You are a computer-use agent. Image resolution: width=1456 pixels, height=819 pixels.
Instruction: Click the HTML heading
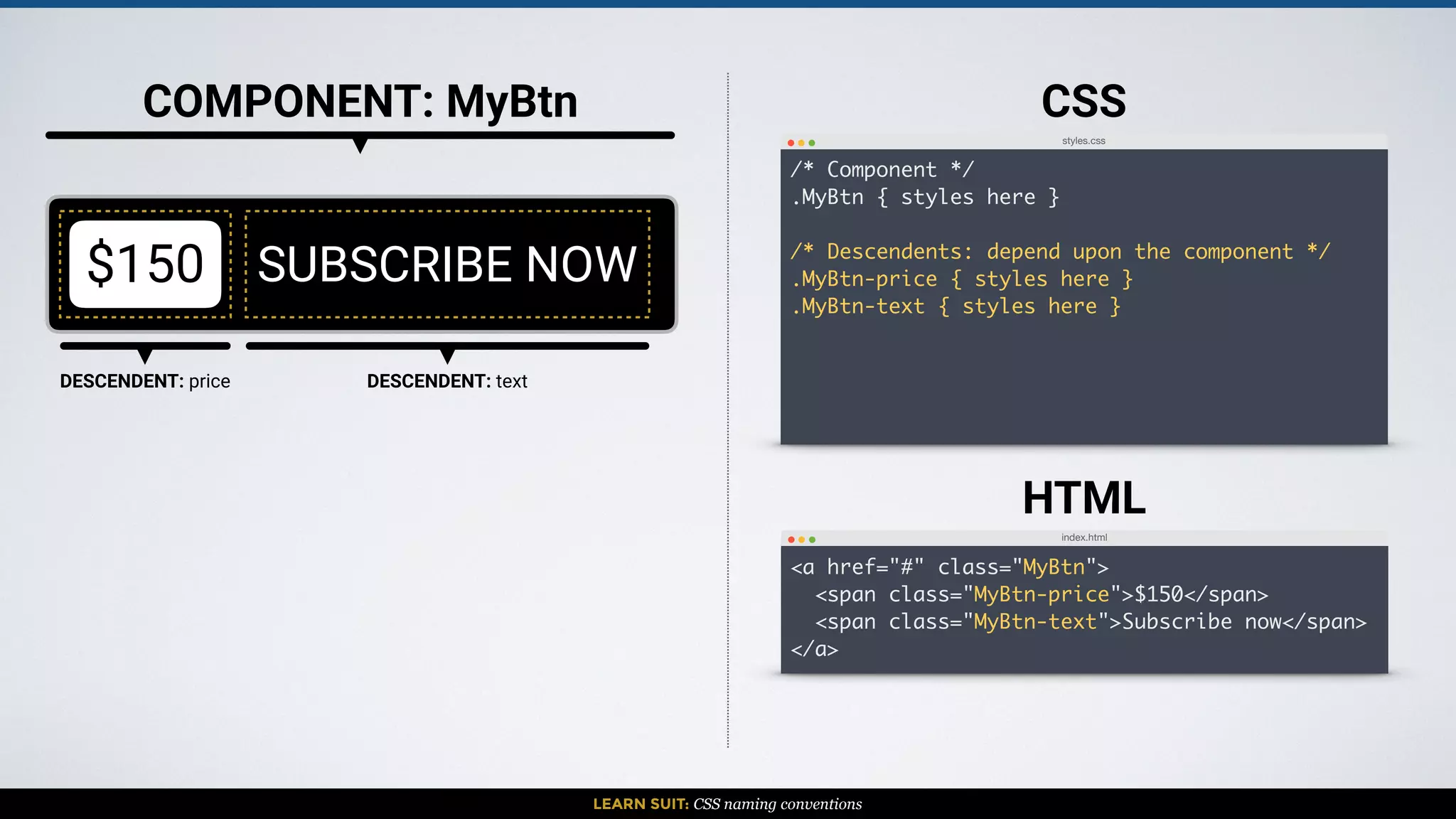(1084, 498)
